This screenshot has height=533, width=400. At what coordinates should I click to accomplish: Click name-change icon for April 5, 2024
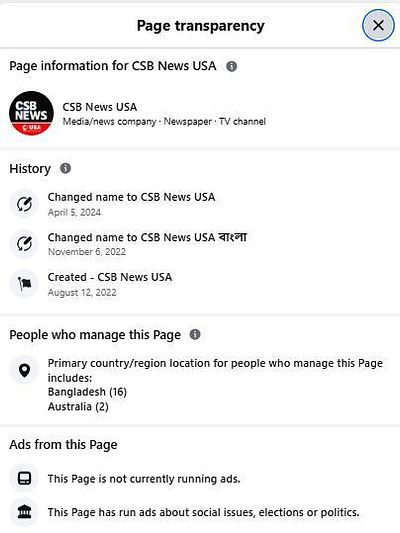click(24, 204)
